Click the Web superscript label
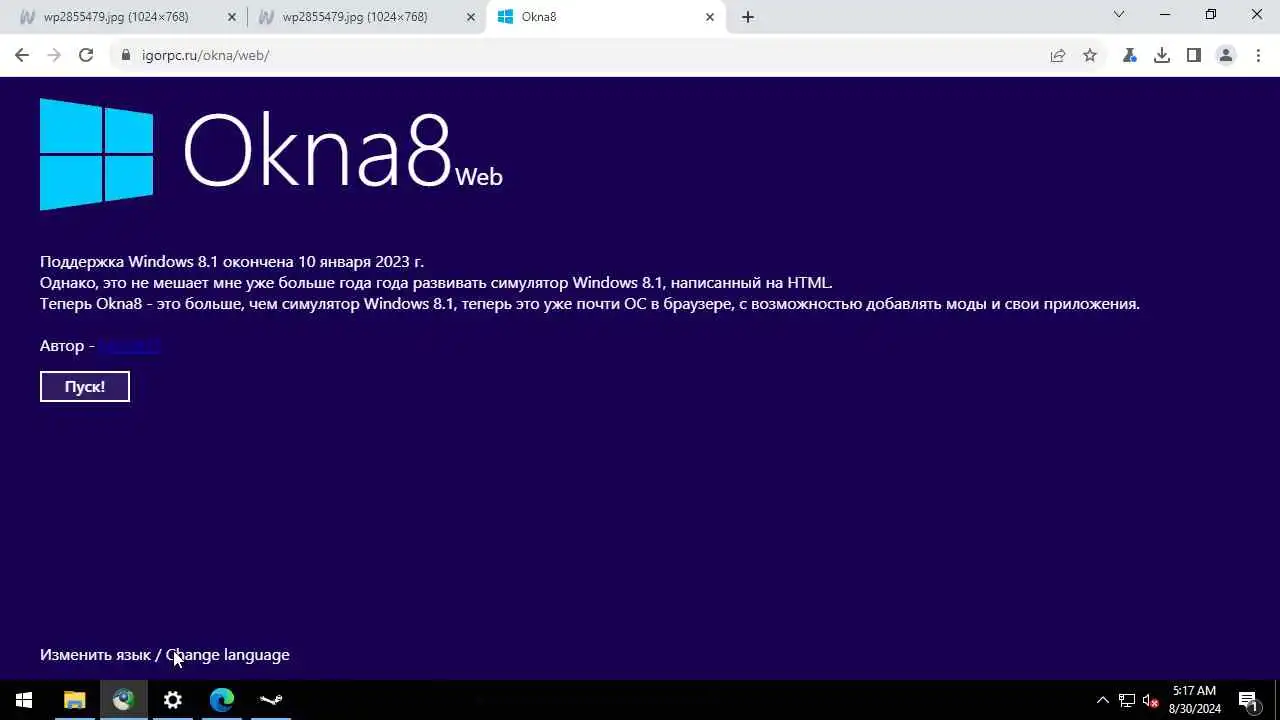The height and width of the screenshot is (720, 1280). coord(479,177)
